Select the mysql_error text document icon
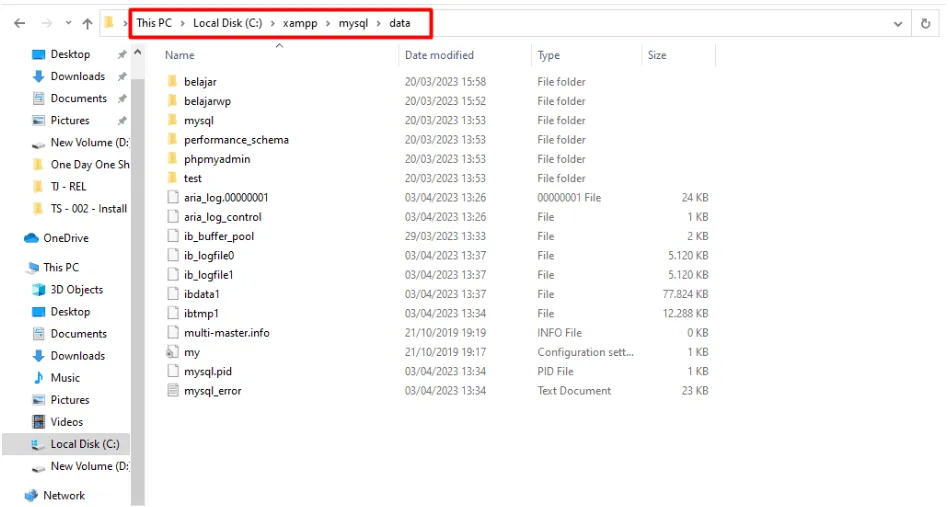This screenshot has width=949, height=507. click(173, 391)
